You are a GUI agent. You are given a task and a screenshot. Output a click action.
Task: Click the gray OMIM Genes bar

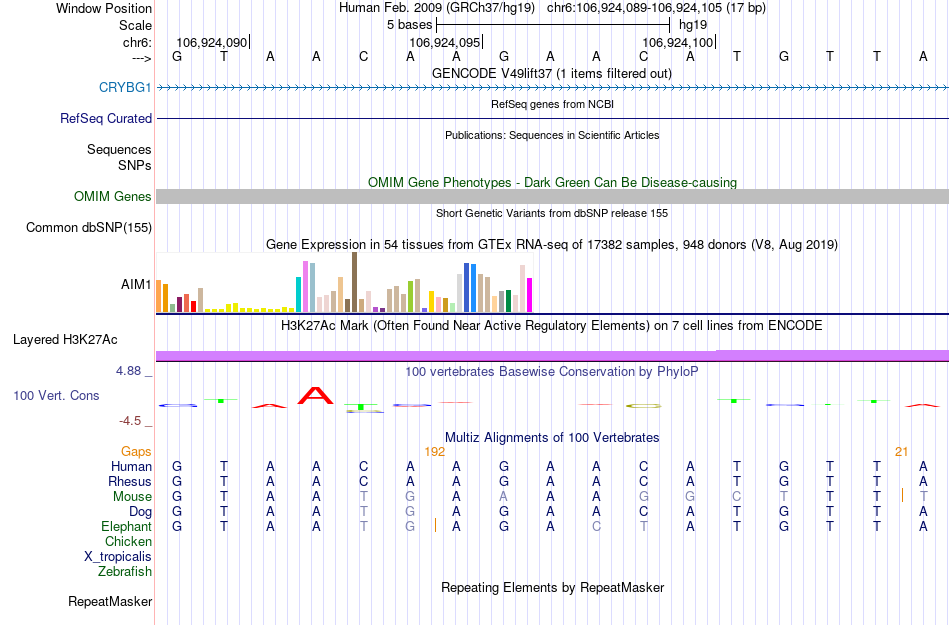552,196
